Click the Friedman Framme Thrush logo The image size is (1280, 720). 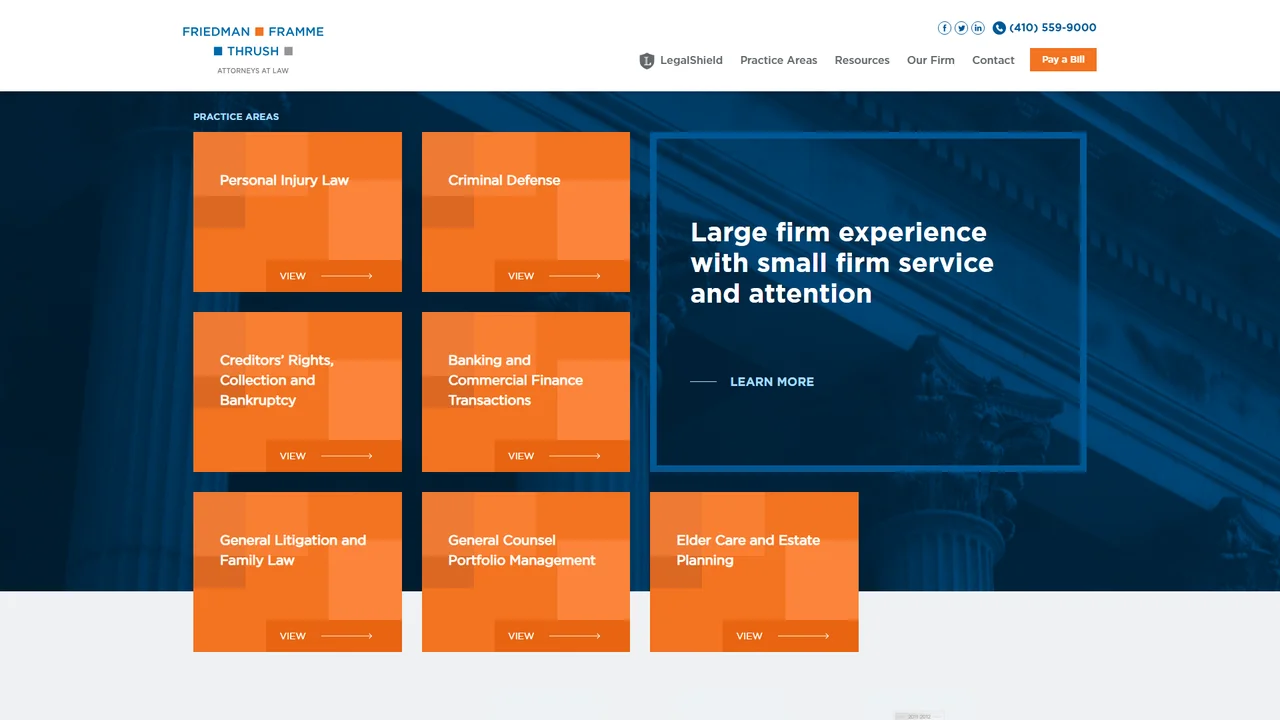[x=253, y=50]
